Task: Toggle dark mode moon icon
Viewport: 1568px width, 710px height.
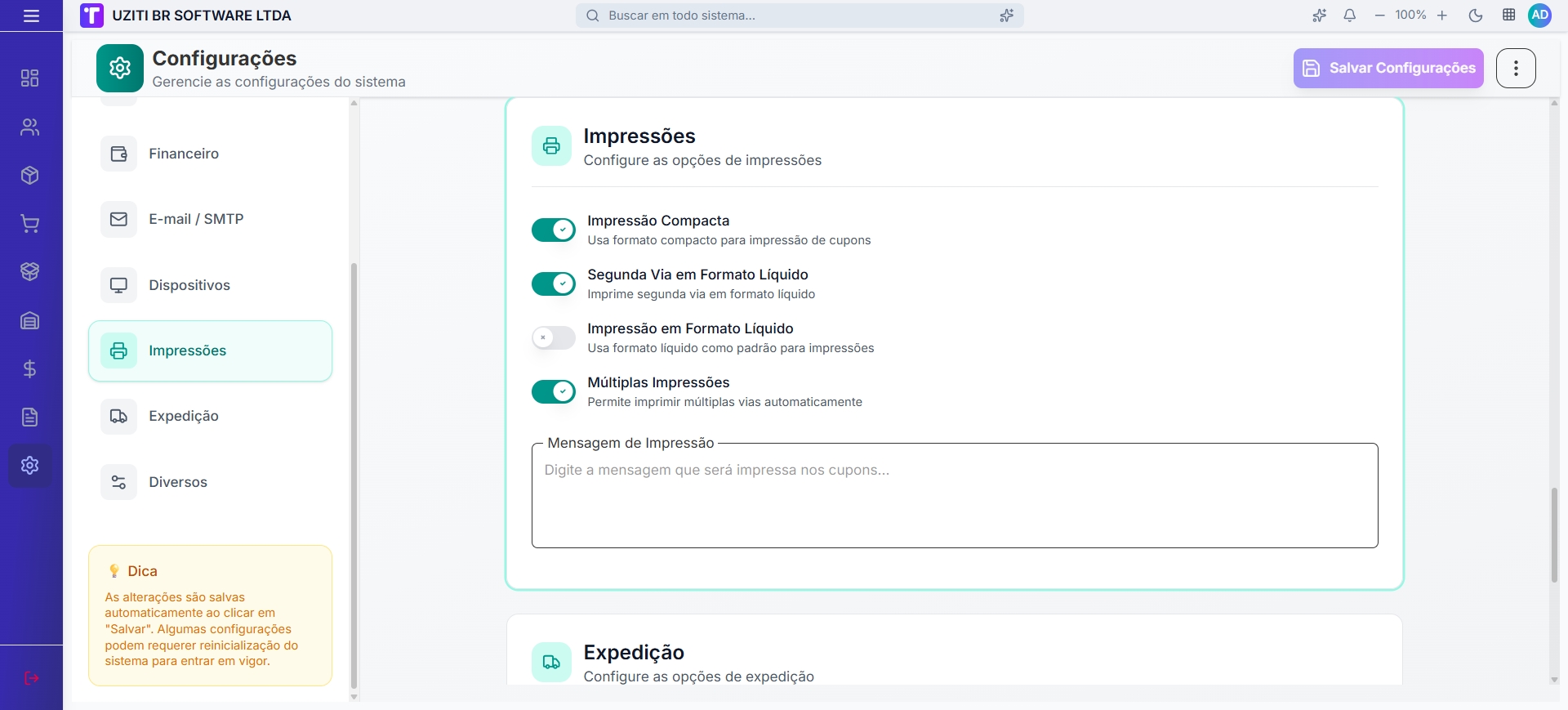Action: coord(1476,16)
